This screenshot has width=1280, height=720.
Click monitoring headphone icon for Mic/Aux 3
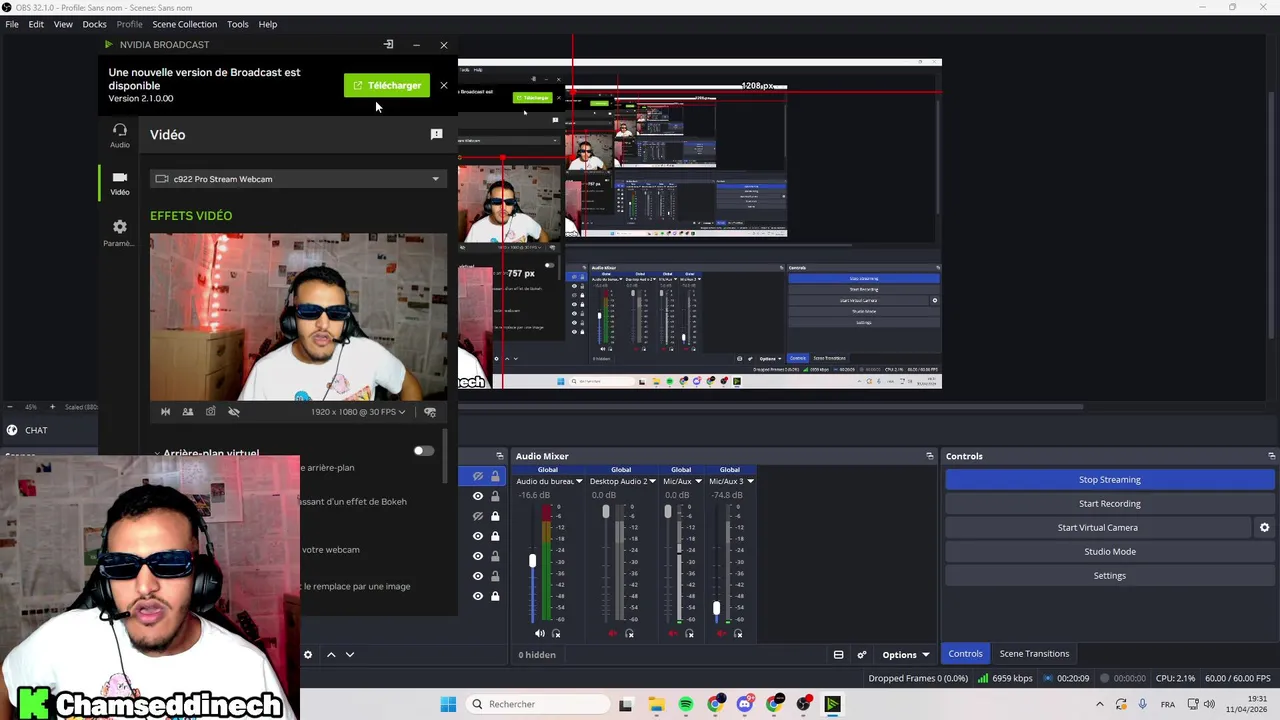[x=738, y=633]
